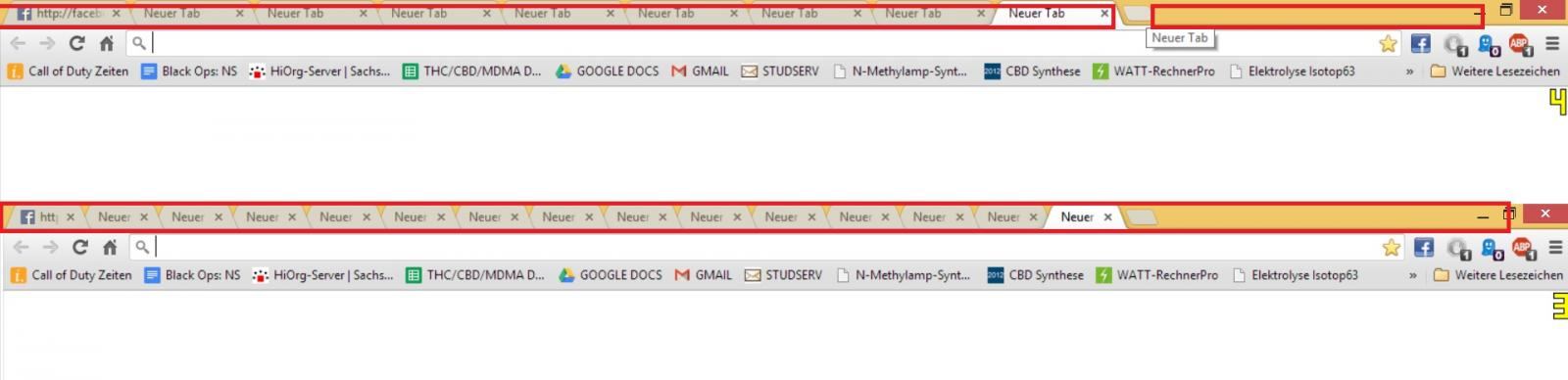The image size is (1568, 380).
Task: Bookmark page with star in lower window
Action: click(x=1391, y=247)
